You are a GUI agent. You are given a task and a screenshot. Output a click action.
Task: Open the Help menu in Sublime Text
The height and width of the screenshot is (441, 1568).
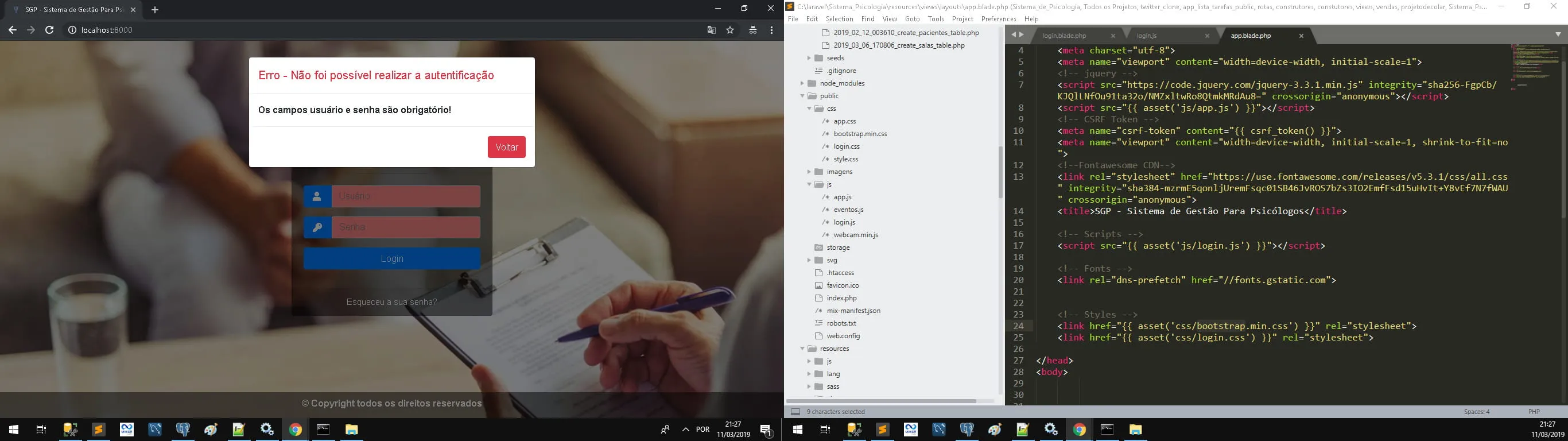(x=1032, y=19)
